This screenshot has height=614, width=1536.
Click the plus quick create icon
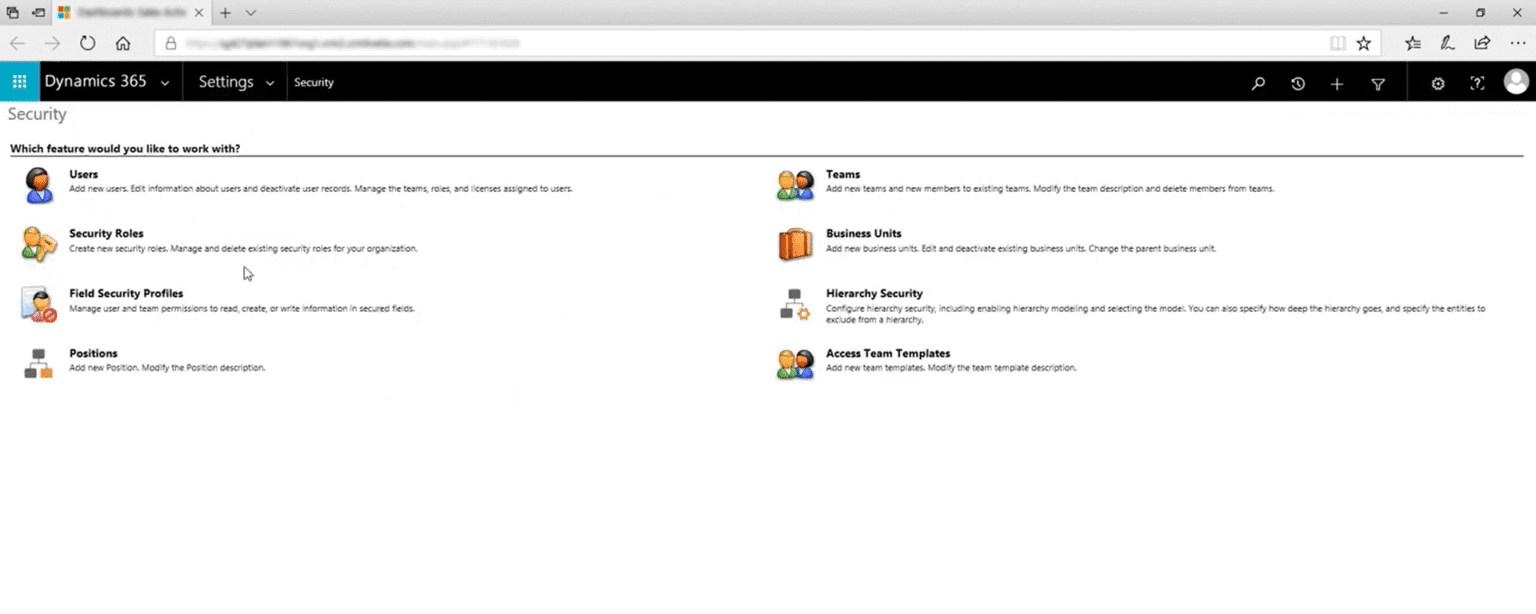[x=1337, y=84]
